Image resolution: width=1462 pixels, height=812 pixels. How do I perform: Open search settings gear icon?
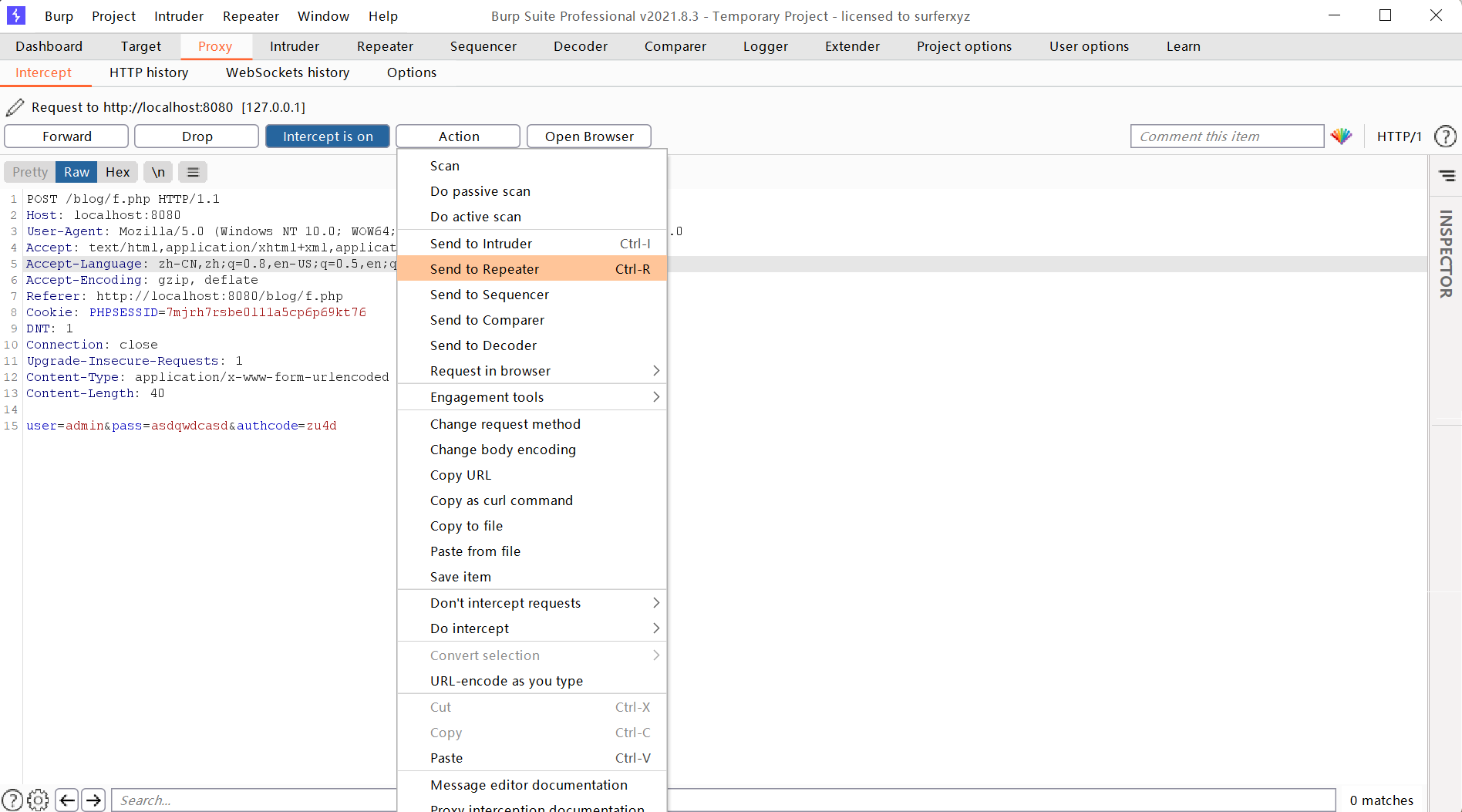(x=38, y=800)
